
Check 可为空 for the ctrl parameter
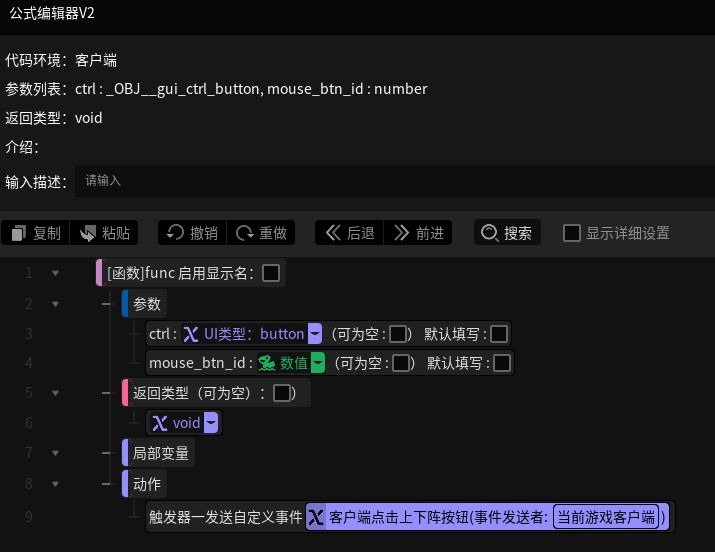[398, 334]
